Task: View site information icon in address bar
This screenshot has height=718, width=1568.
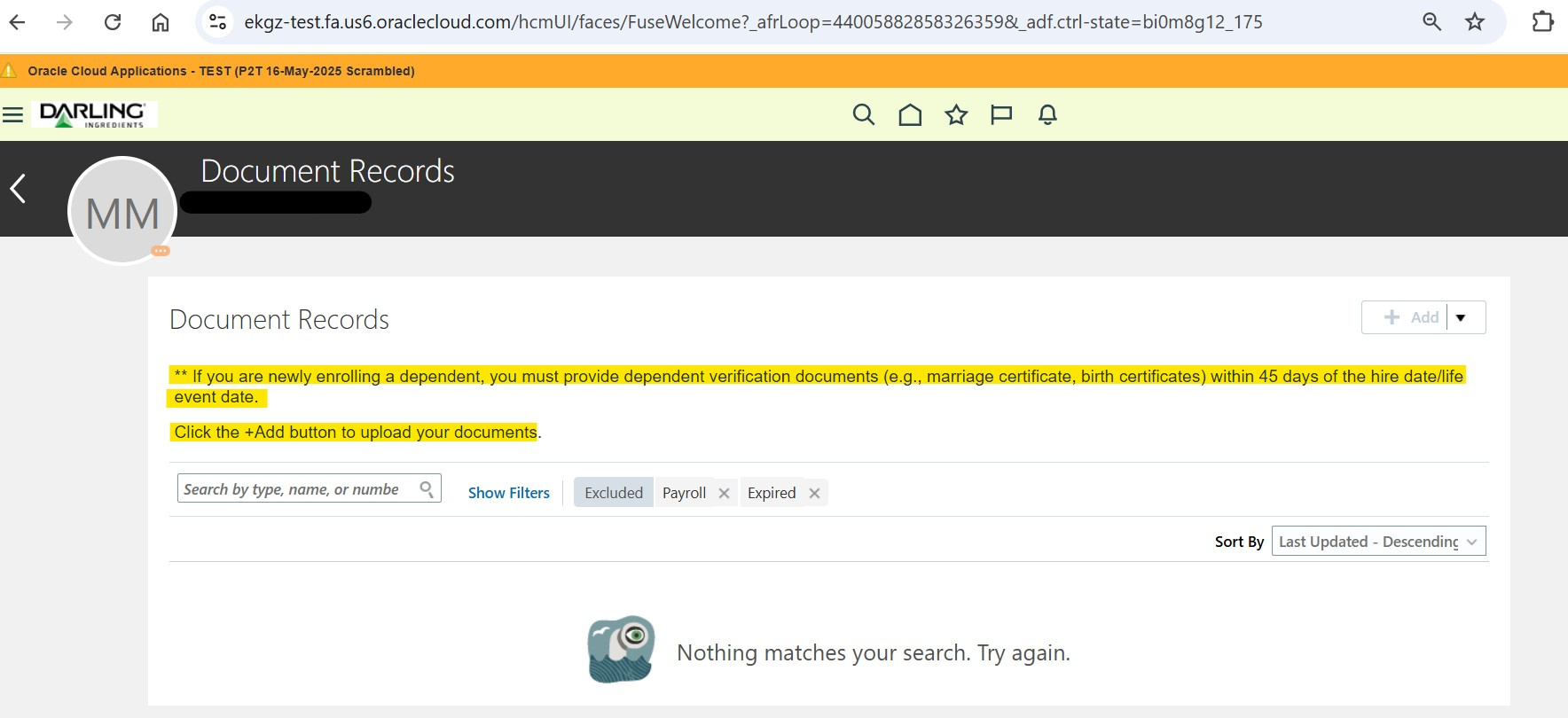Action: pos(217,22)
